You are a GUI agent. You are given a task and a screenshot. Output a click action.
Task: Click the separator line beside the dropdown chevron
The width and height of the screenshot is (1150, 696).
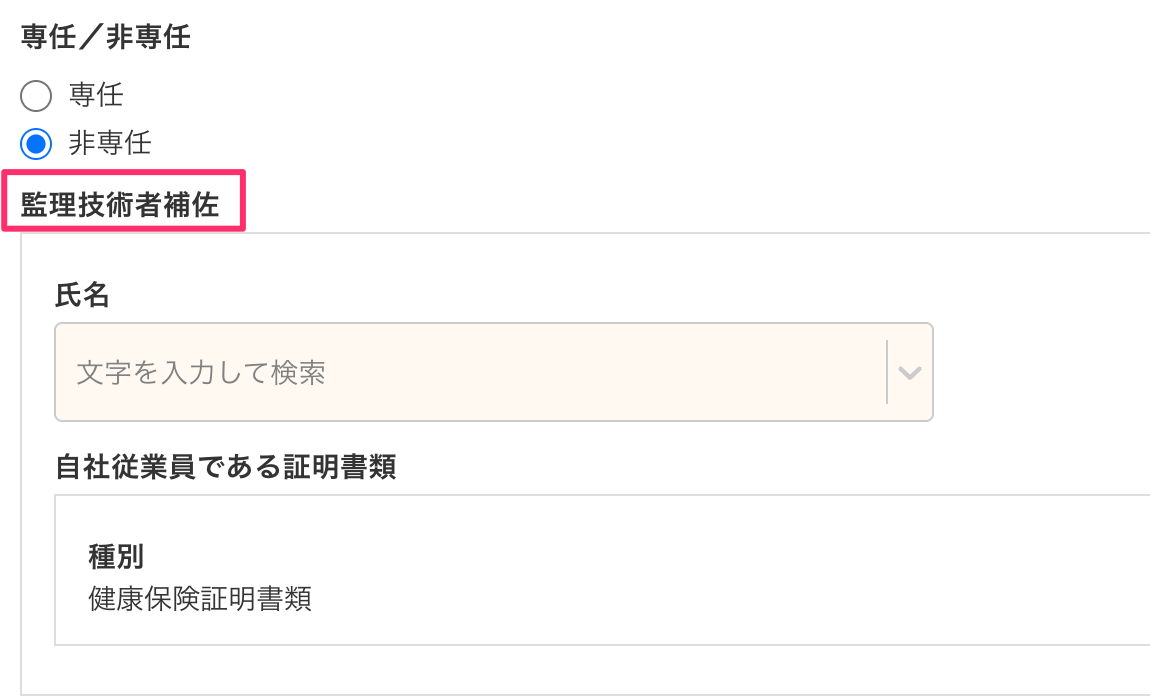[x=887, y=372]
